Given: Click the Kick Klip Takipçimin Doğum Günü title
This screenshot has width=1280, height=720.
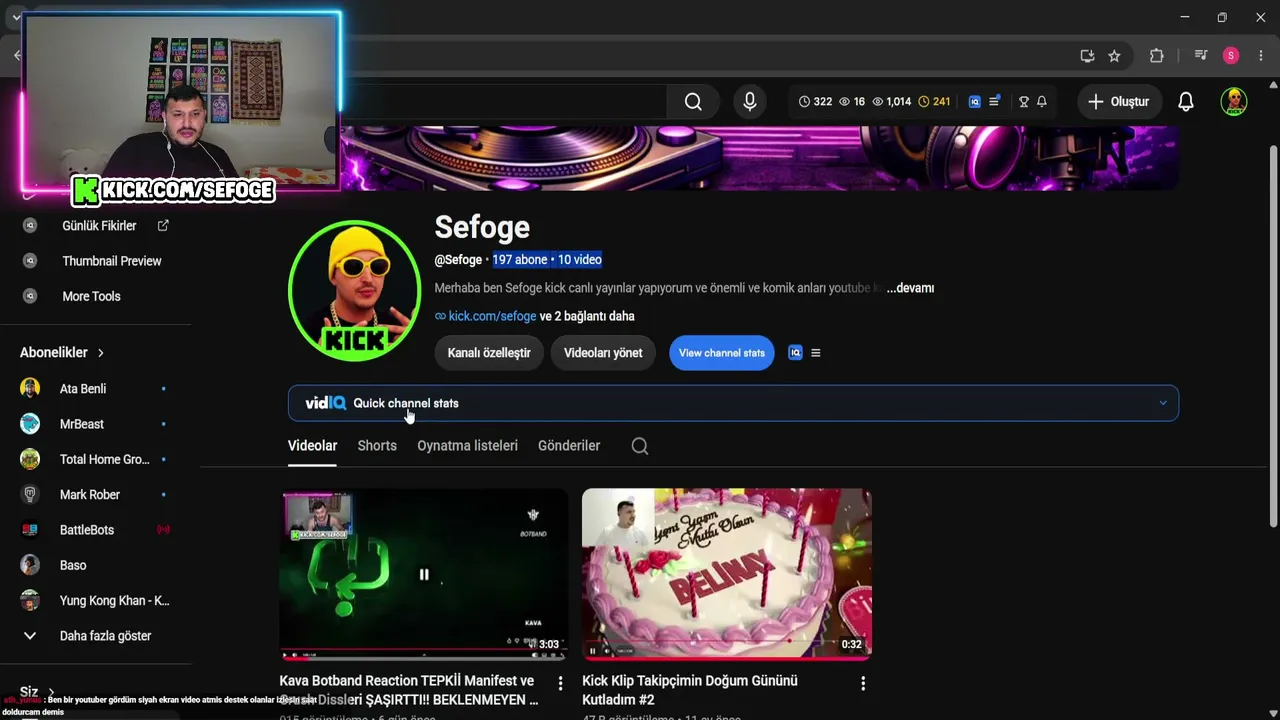Looking at the screenshot, I should coord(690,690).
